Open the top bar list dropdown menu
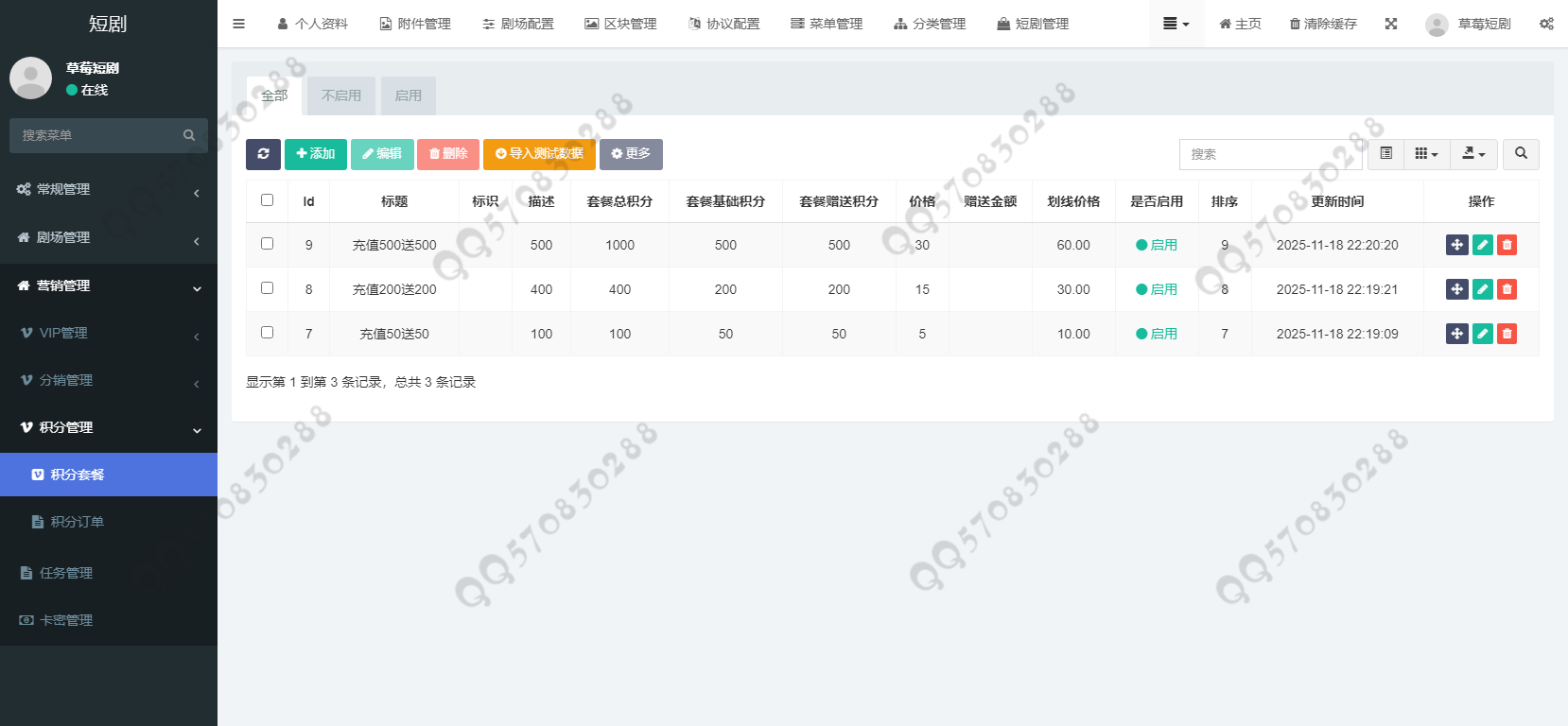 click(x=1176, y=24)
